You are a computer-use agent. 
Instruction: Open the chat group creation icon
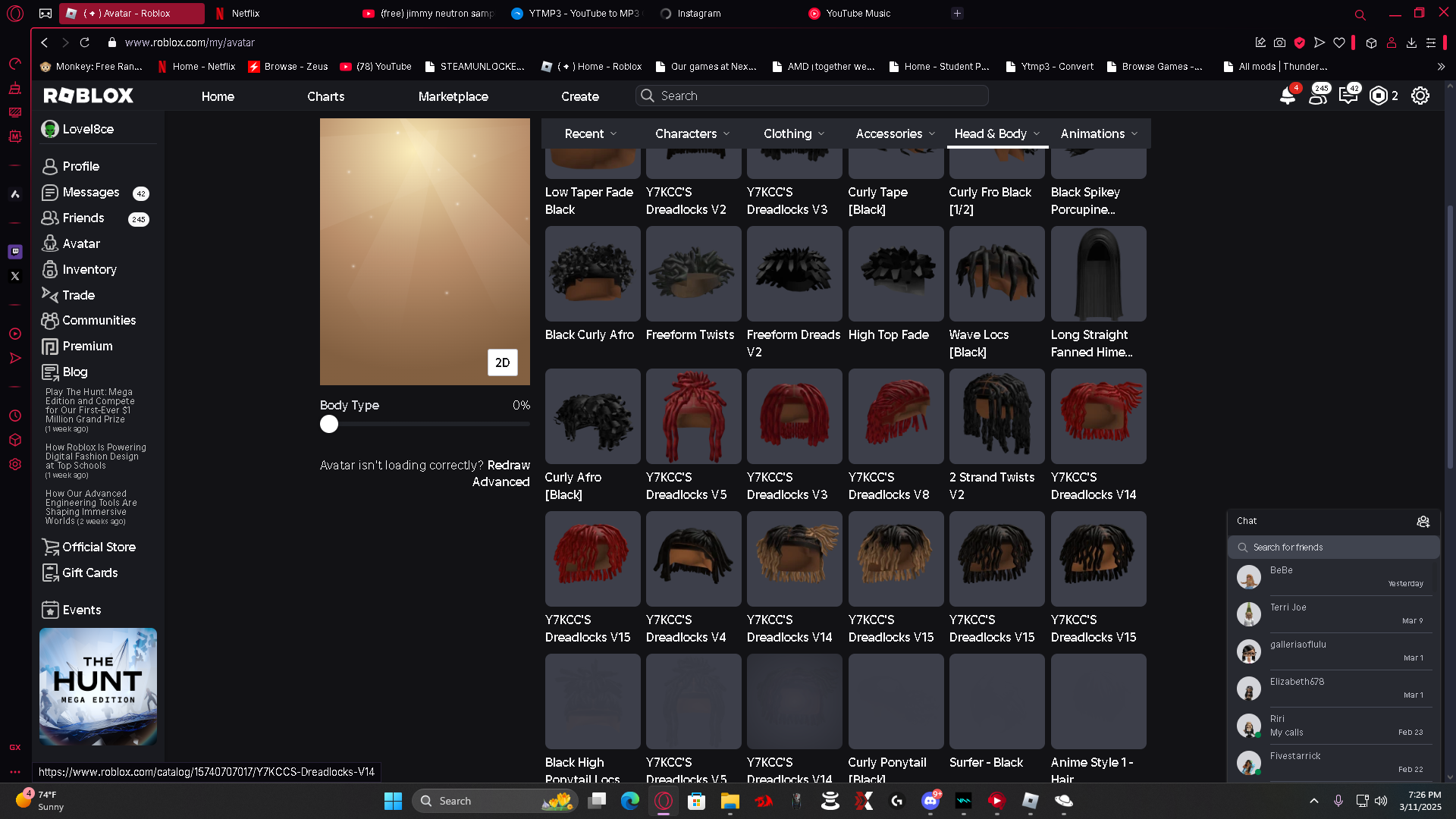1423,521
